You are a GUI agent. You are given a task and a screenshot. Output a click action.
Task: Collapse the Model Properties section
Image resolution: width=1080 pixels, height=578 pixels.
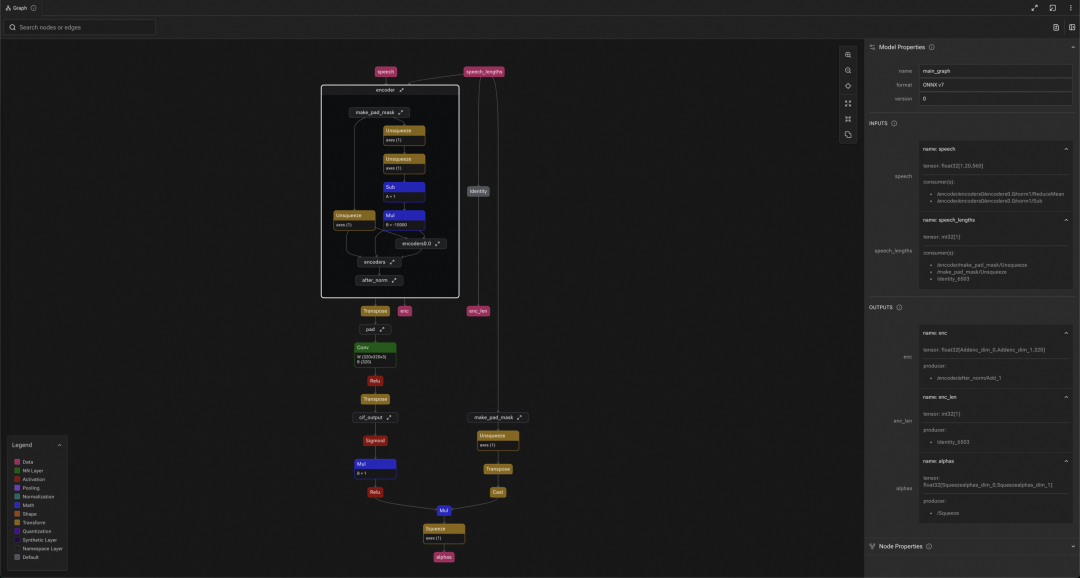(1072, 48)
